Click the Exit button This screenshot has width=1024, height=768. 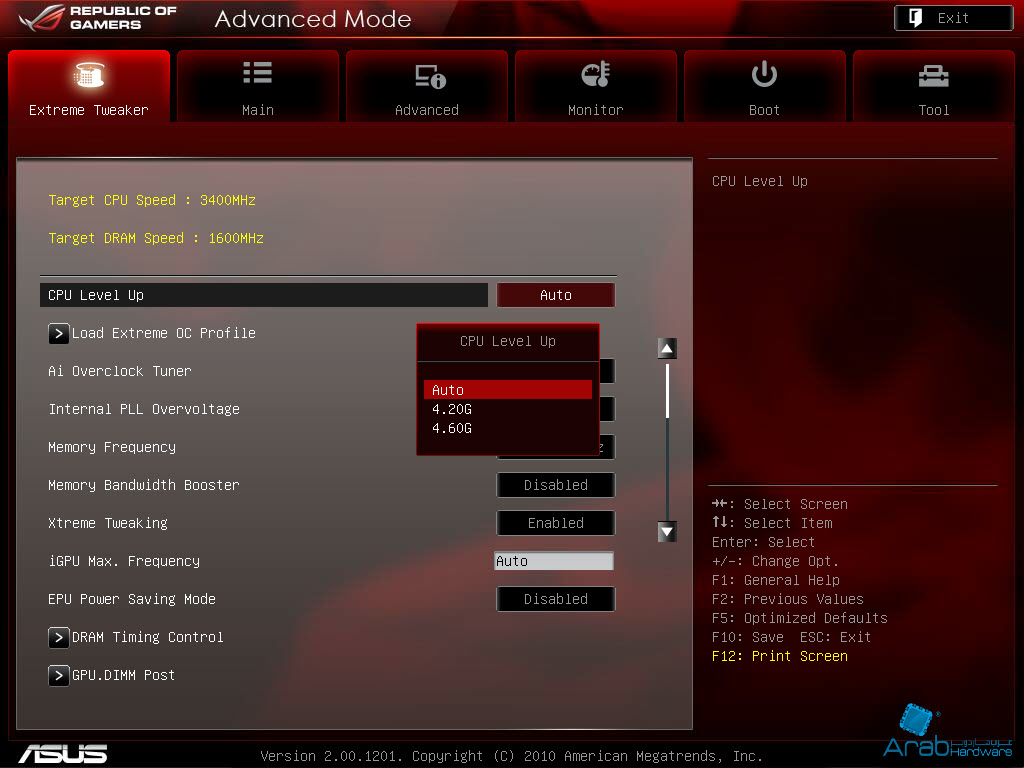(x=953, y=18)
